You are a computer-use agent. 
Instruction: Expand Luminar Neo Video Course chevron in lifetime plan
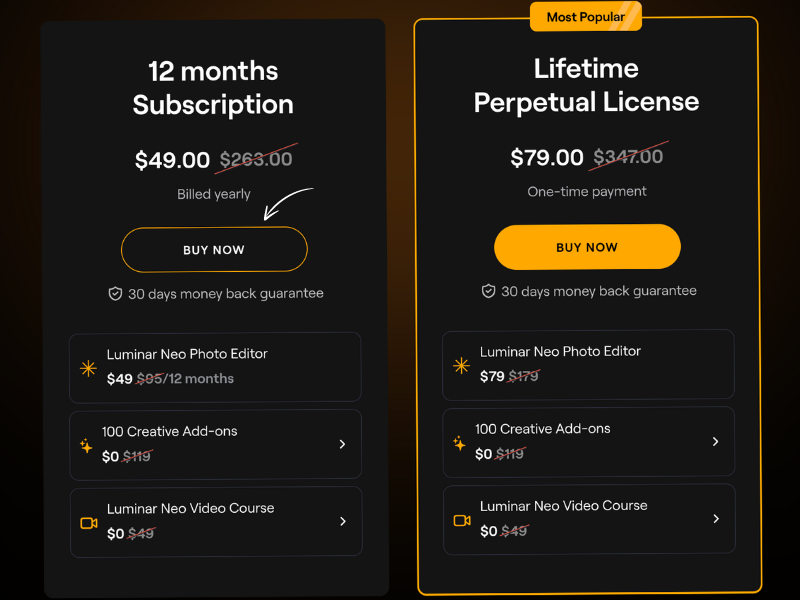716,519
